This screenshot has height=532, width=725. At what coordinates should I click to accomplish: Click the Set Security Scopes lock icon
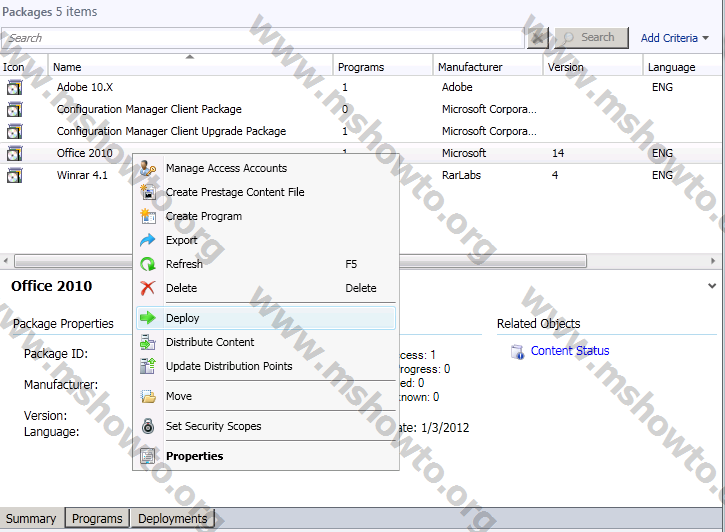(148, 426)
